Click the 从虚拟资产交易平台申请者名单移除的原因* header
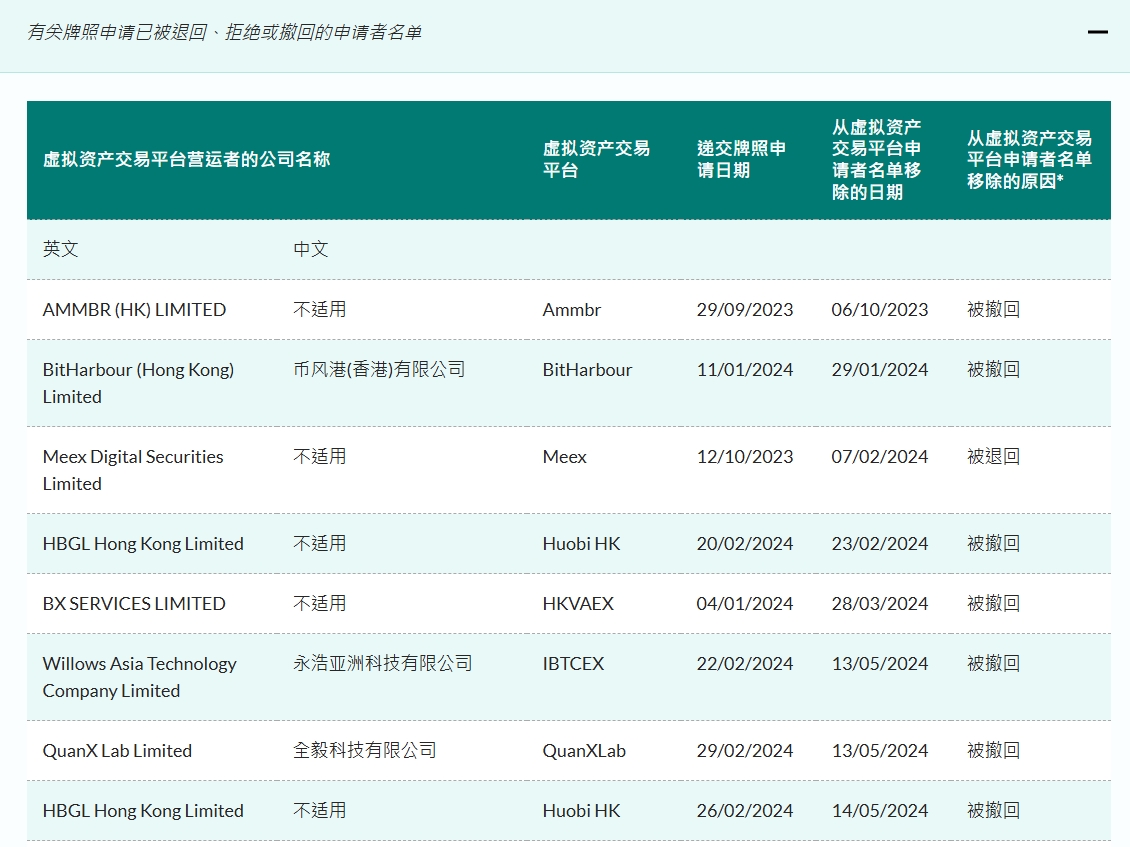Screen dimensions: 1130x847 [1029, 159]
